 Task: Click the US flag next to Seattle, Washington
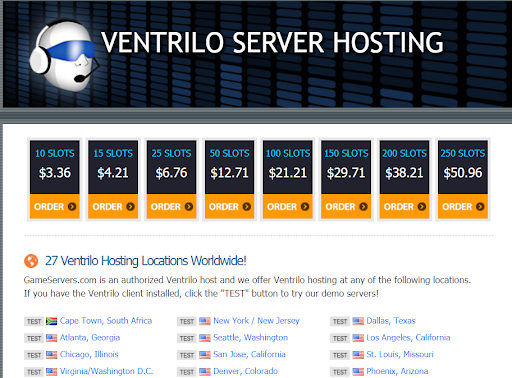coord(205,338)
